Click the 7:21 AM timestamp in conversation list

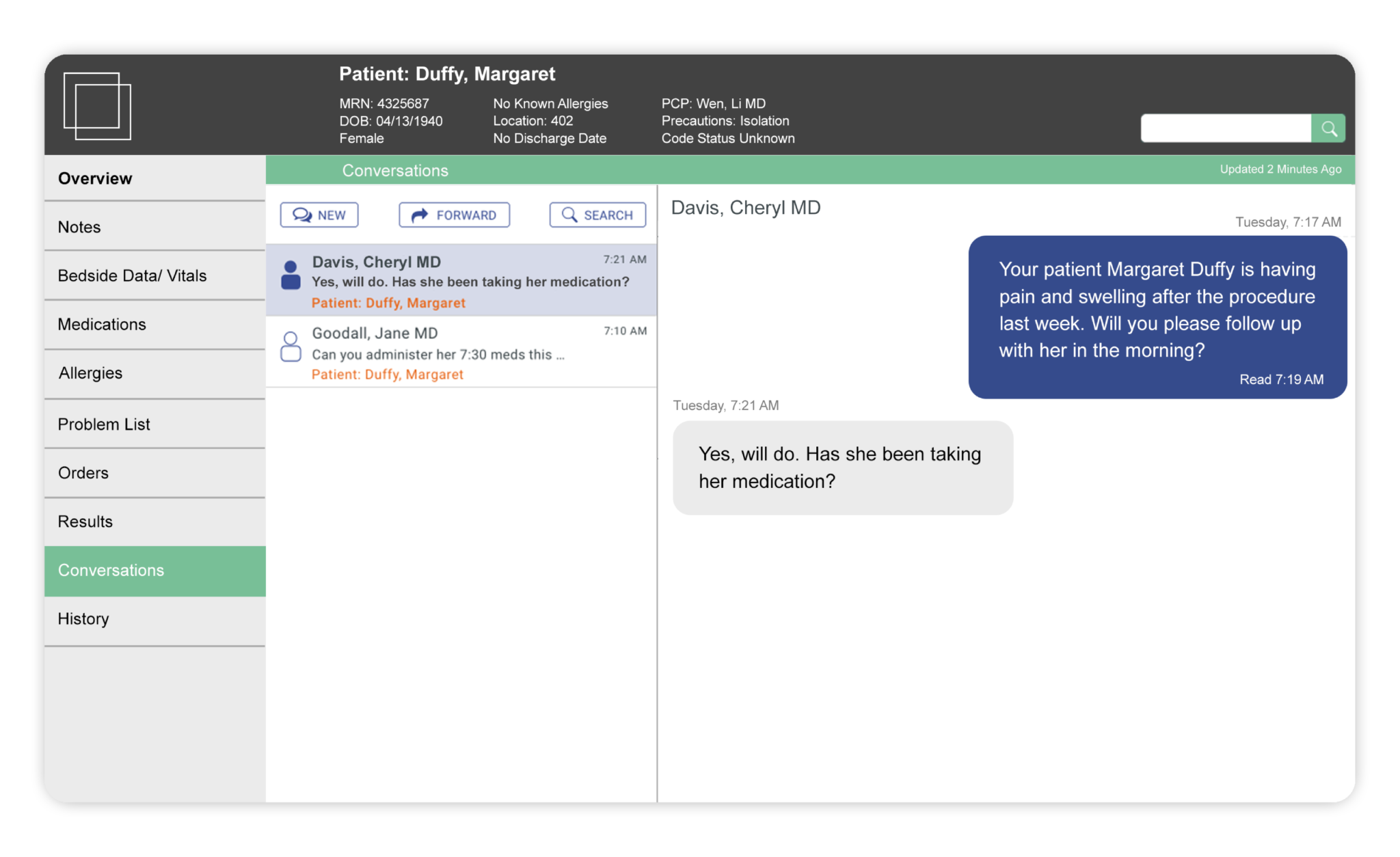[625, 260]
